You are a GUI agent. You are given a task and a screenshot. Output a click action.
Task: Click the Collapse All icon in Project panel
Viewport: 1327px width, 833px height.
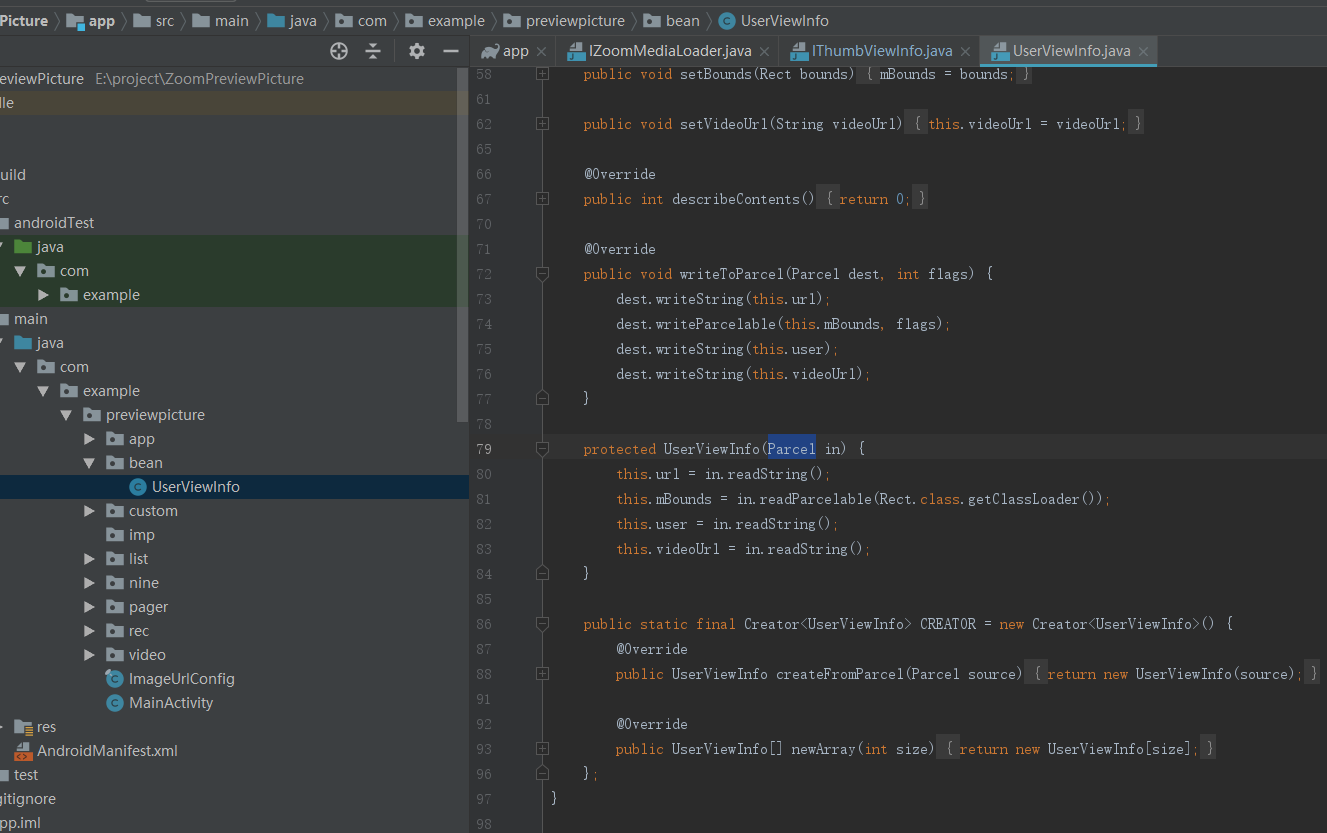click(374, 50)
